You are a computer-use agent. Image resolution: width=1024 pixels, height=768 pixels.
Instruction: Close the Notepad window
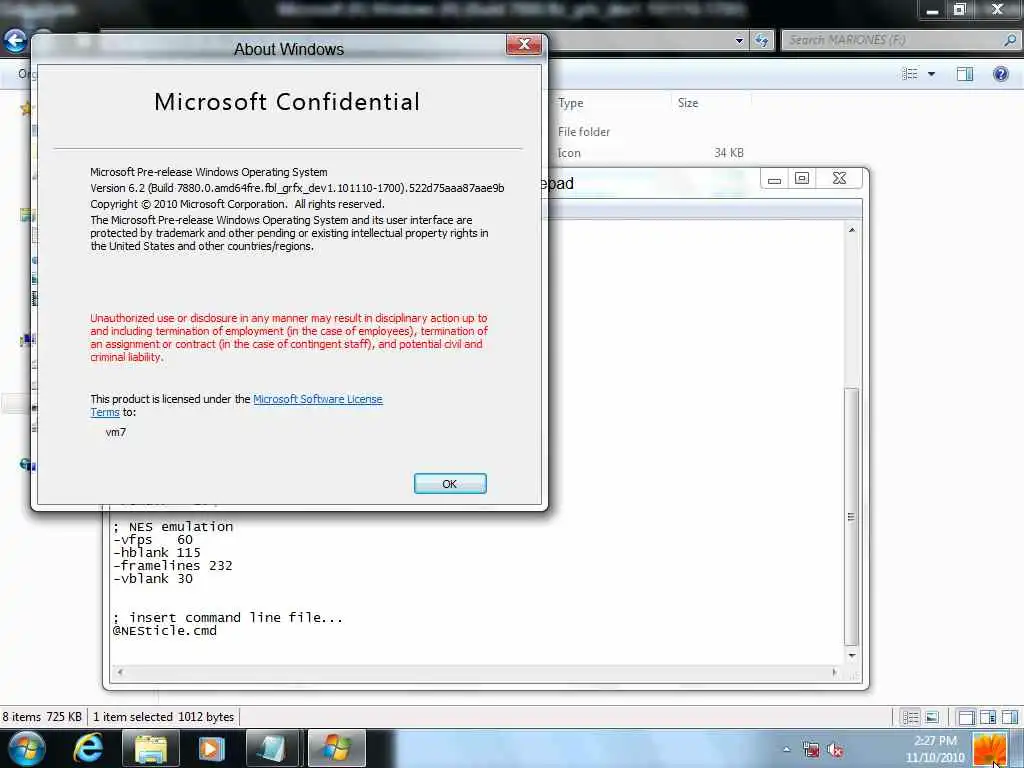(x=840, y=178)
